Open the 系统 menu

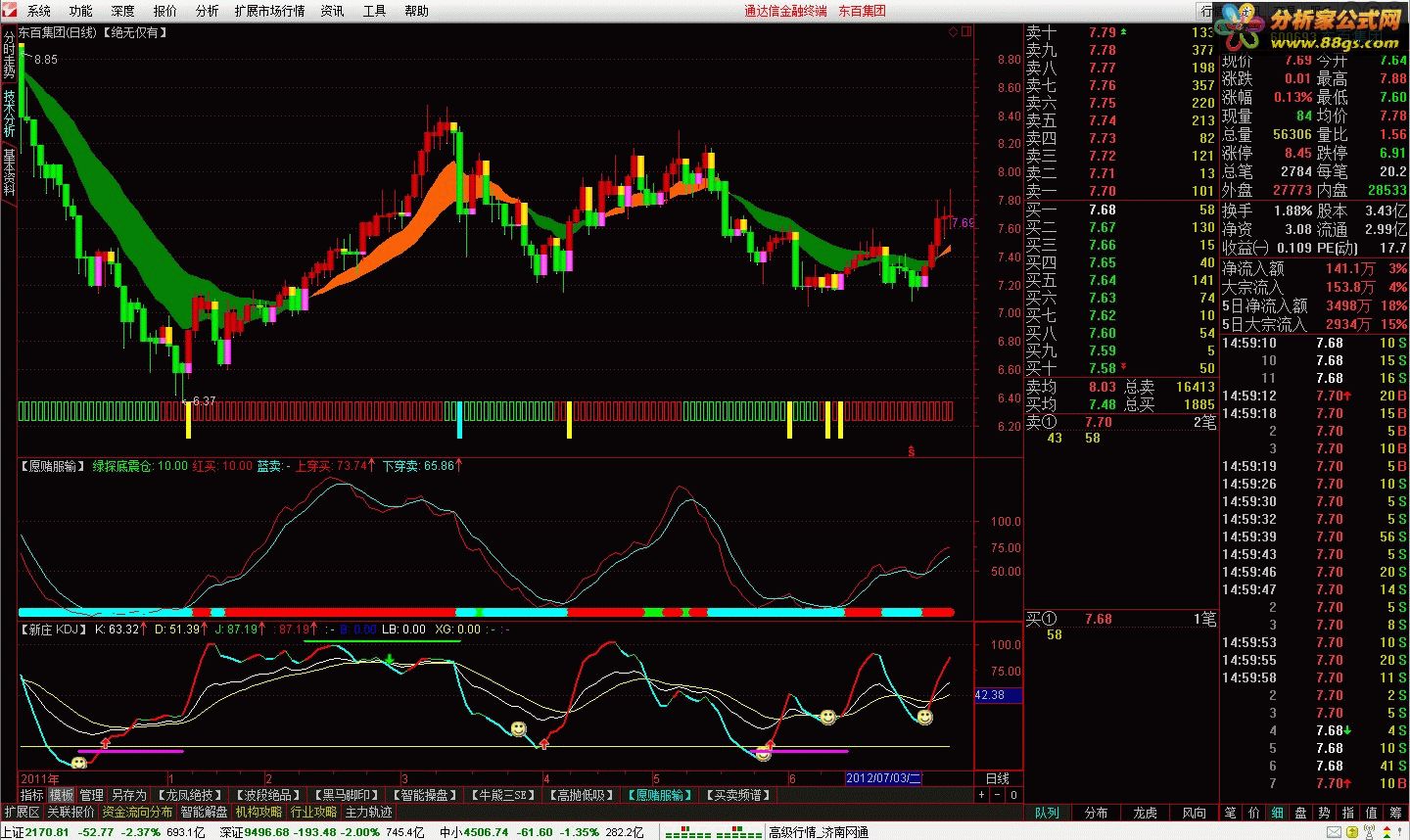coord(39,11)
